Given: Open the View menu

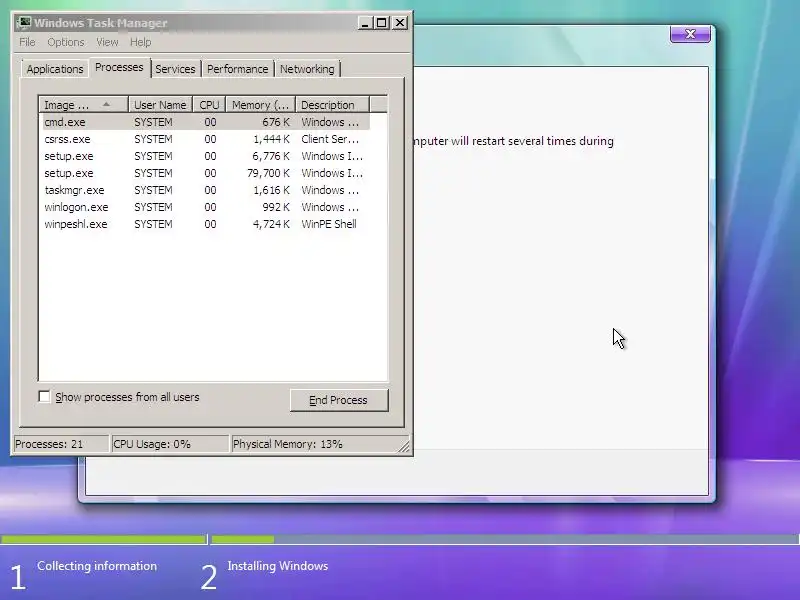Looking at the screenshot, I should 107,42.
